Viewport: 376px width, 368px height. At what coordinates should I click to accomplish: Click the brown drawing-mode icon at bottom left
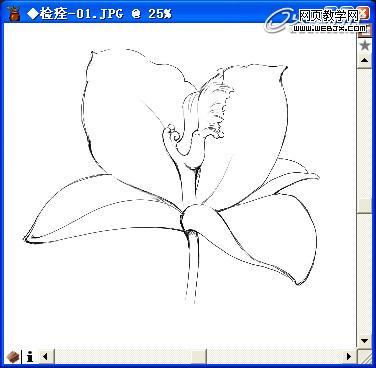(x=13, y=357)
